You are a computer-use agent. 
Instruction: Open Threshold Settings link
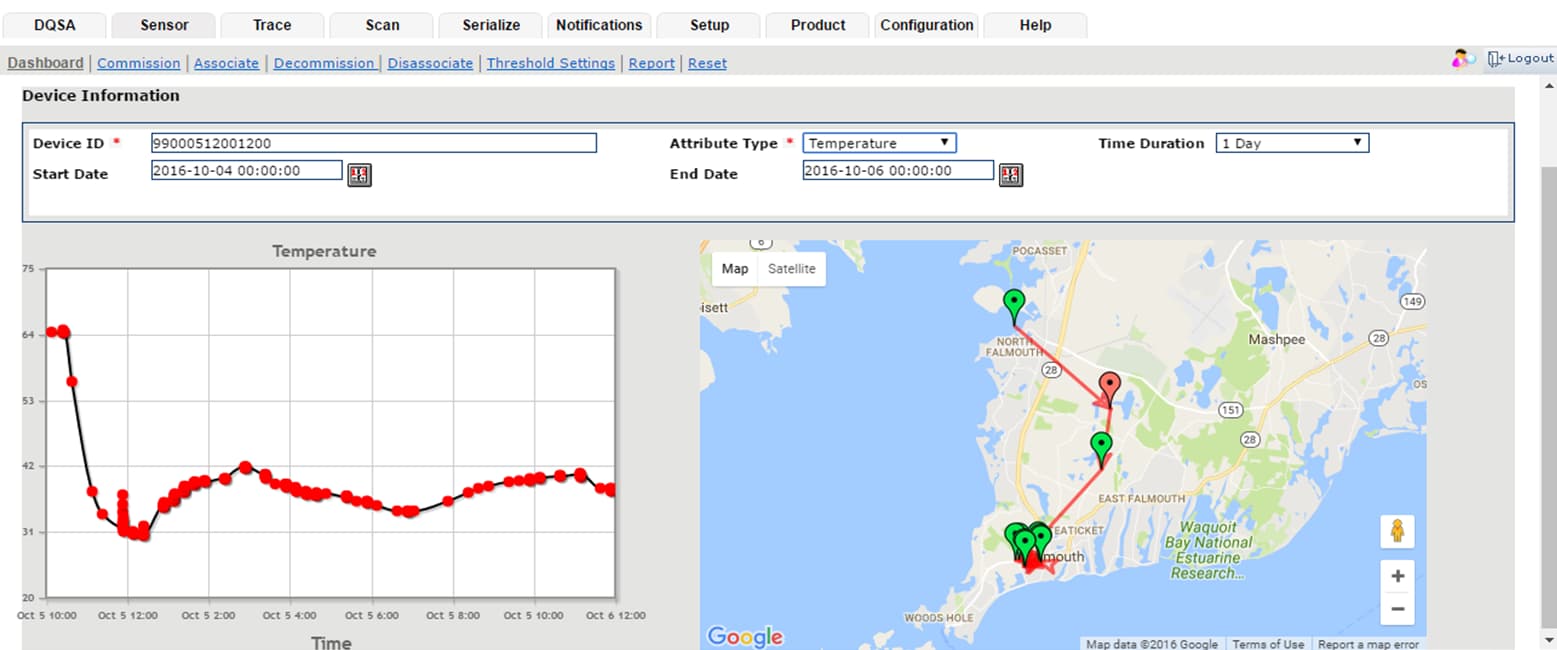pyautogui.click(x=551, y=63)
